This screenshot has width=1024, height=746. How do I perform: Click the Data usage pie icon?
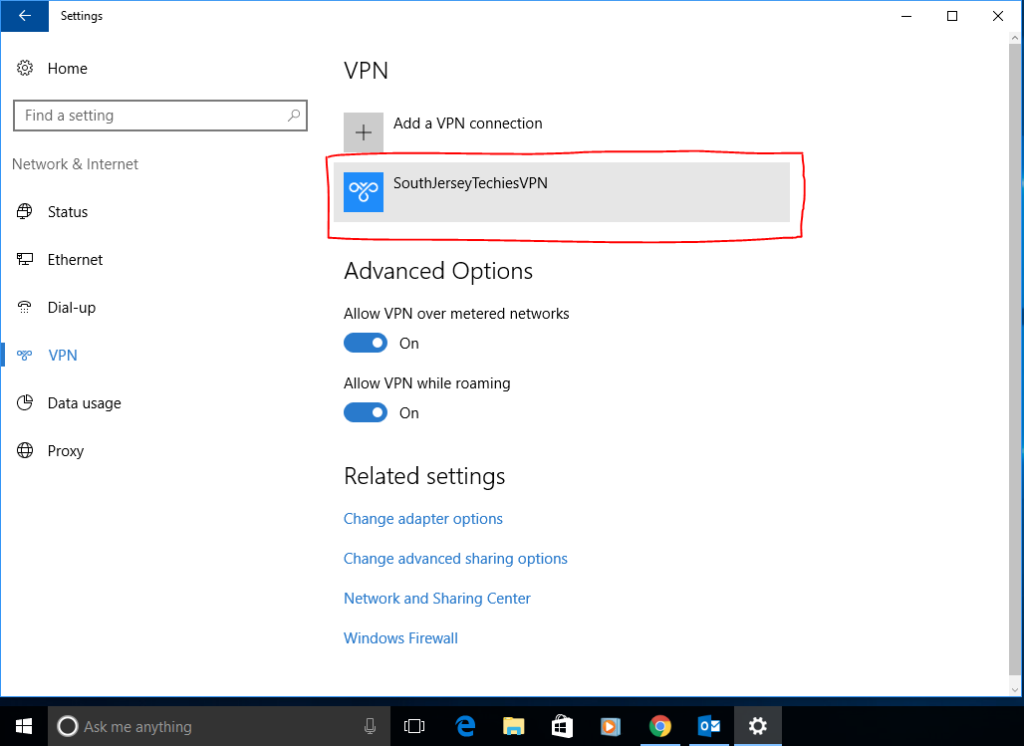tap(25, 402)
